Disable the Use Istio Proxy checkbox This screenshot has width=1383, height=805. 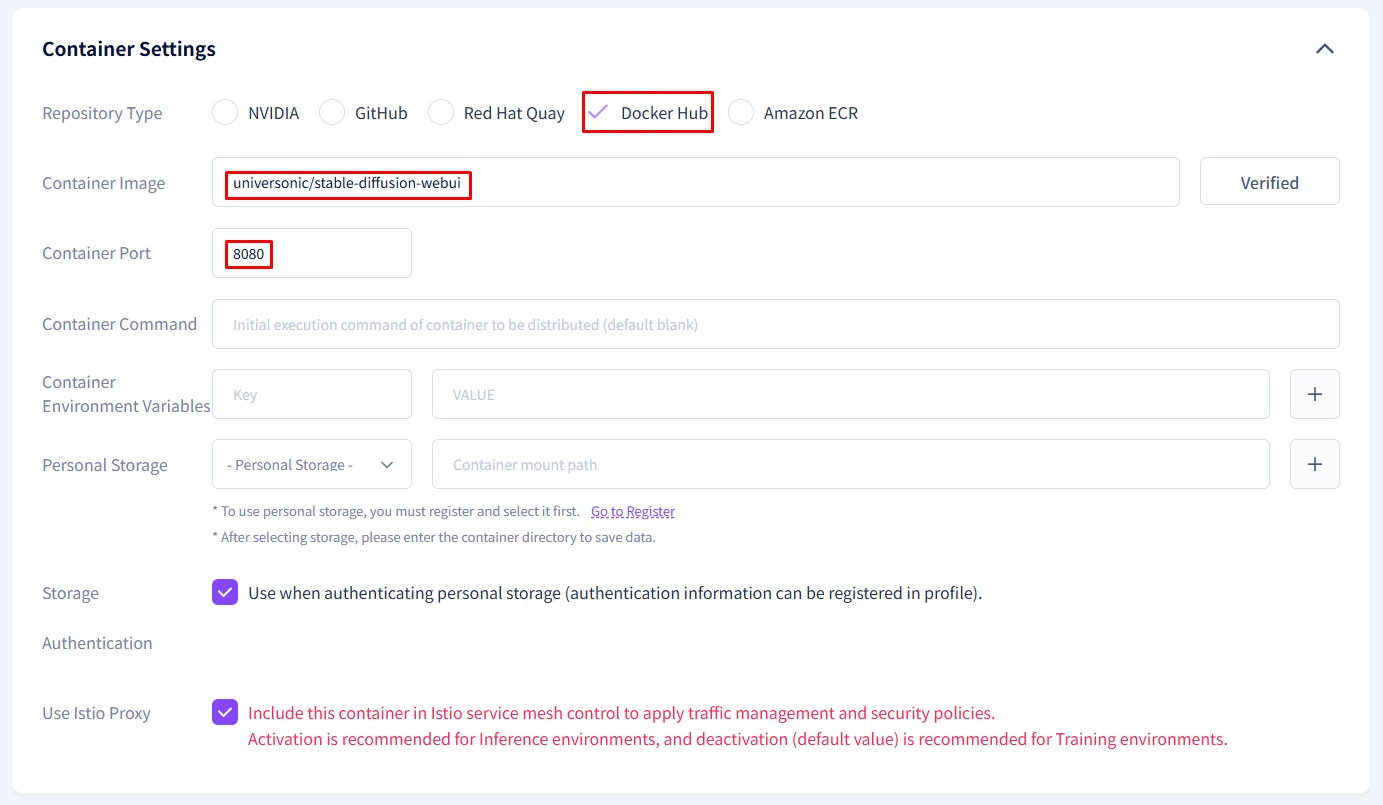pyautogui.click(x=225, y=713)
